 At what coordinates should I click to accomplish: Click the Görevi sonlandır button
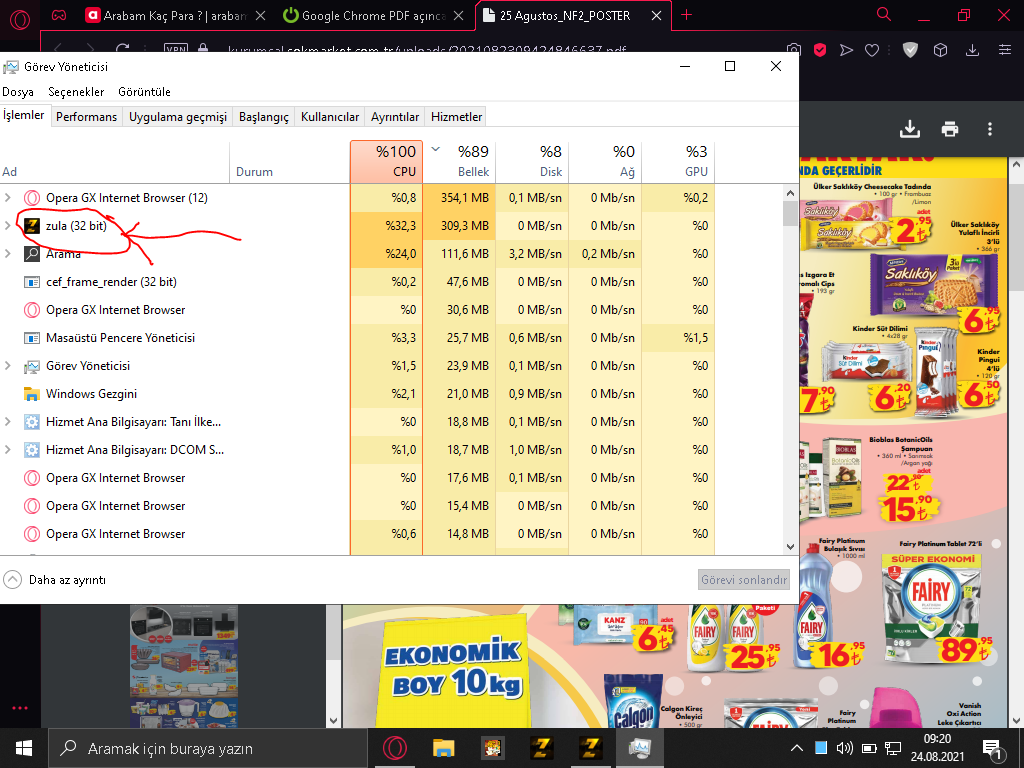(x=744, y=580)
